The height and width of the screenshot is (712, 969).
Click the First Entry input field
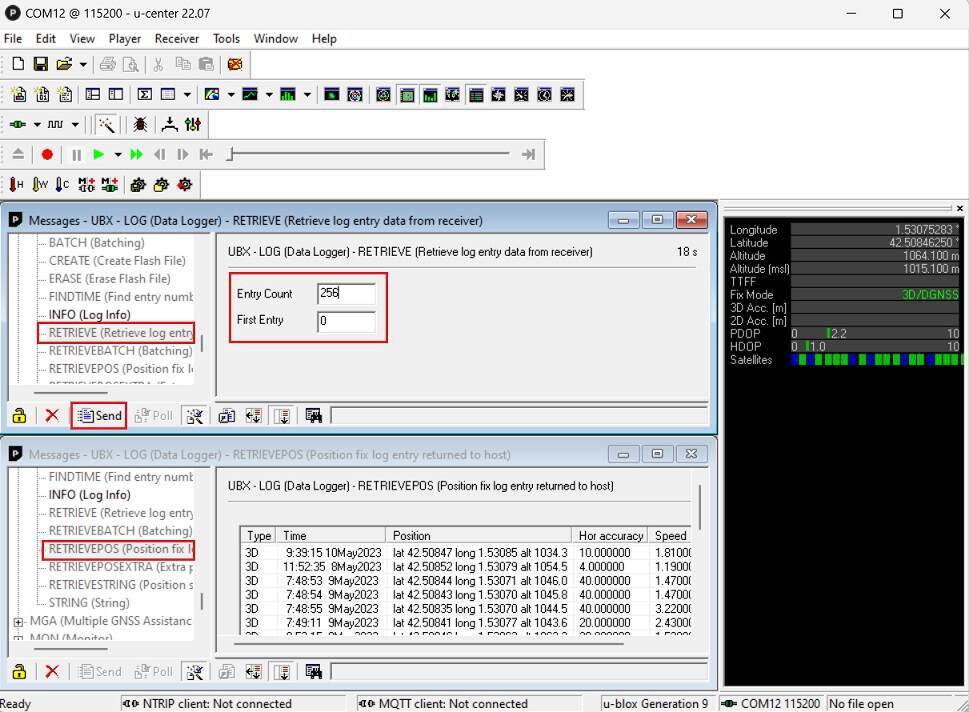(x=345, y=321)
